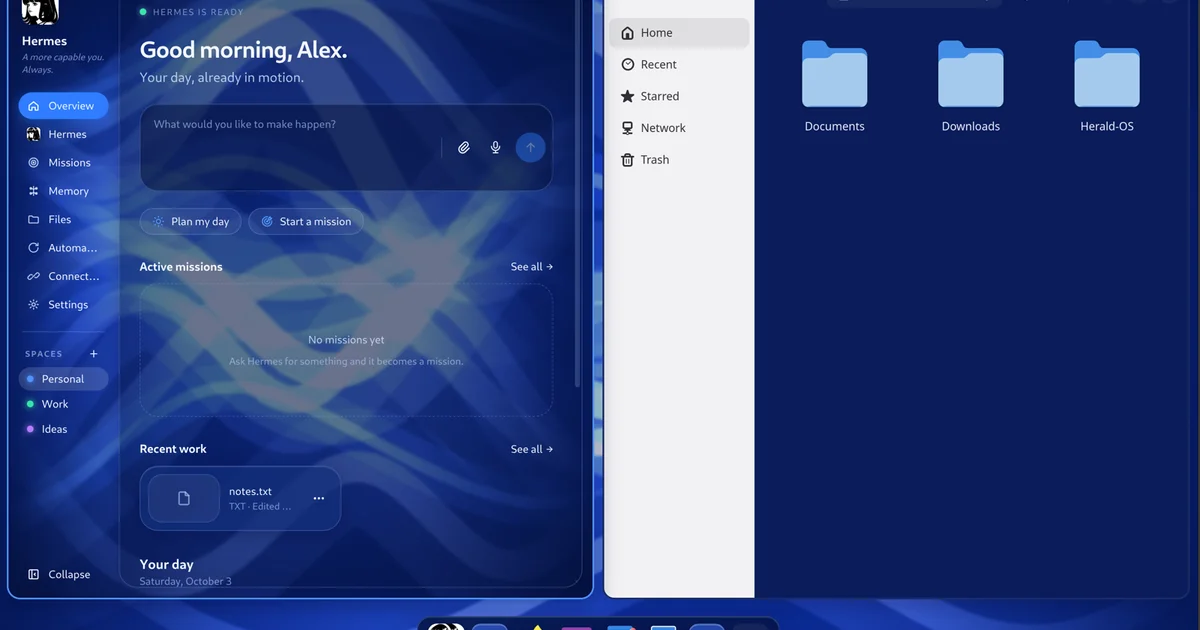Open Overview in the Hermes sidebar
The height and width of the screenshot is (630, 1200).
coord(63,106)
